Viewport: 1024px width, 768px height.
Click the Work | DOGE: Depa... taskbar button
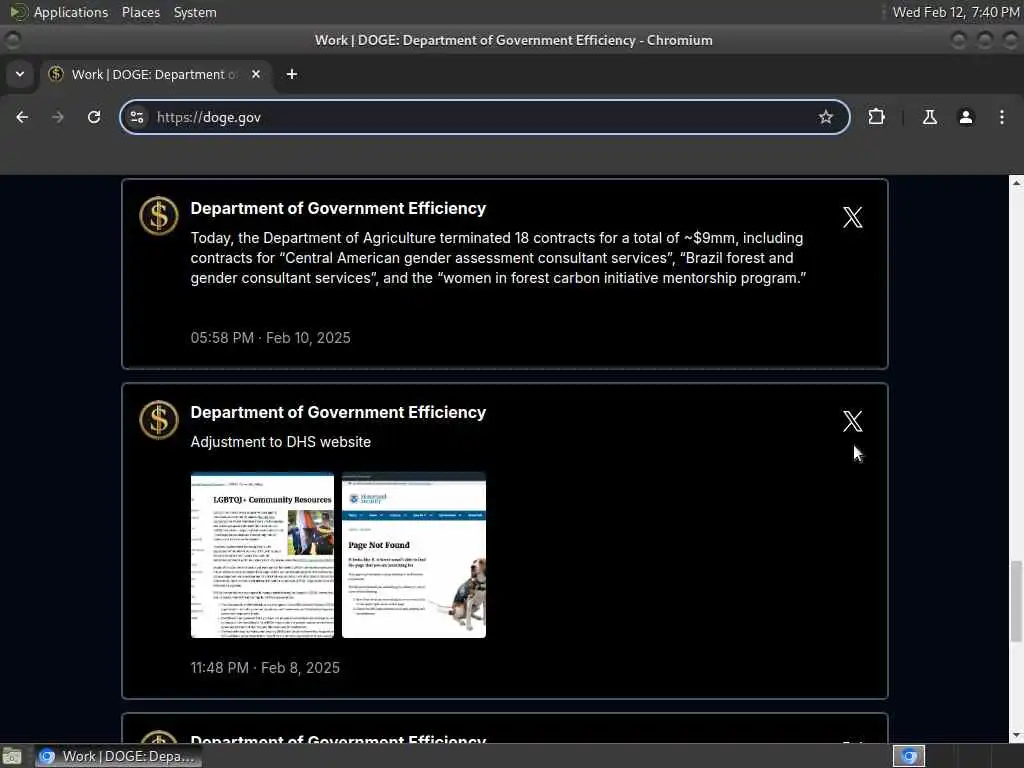click(x=118, y=756)
